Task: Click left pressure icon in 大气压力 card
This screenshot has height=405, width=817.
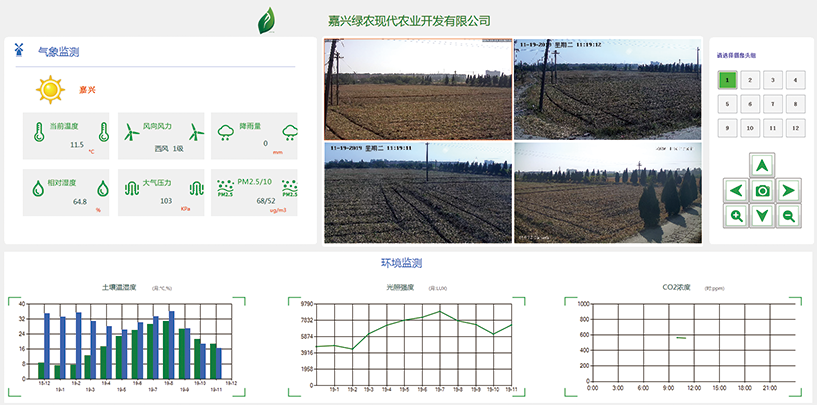Action: click(x=132, y=188)
